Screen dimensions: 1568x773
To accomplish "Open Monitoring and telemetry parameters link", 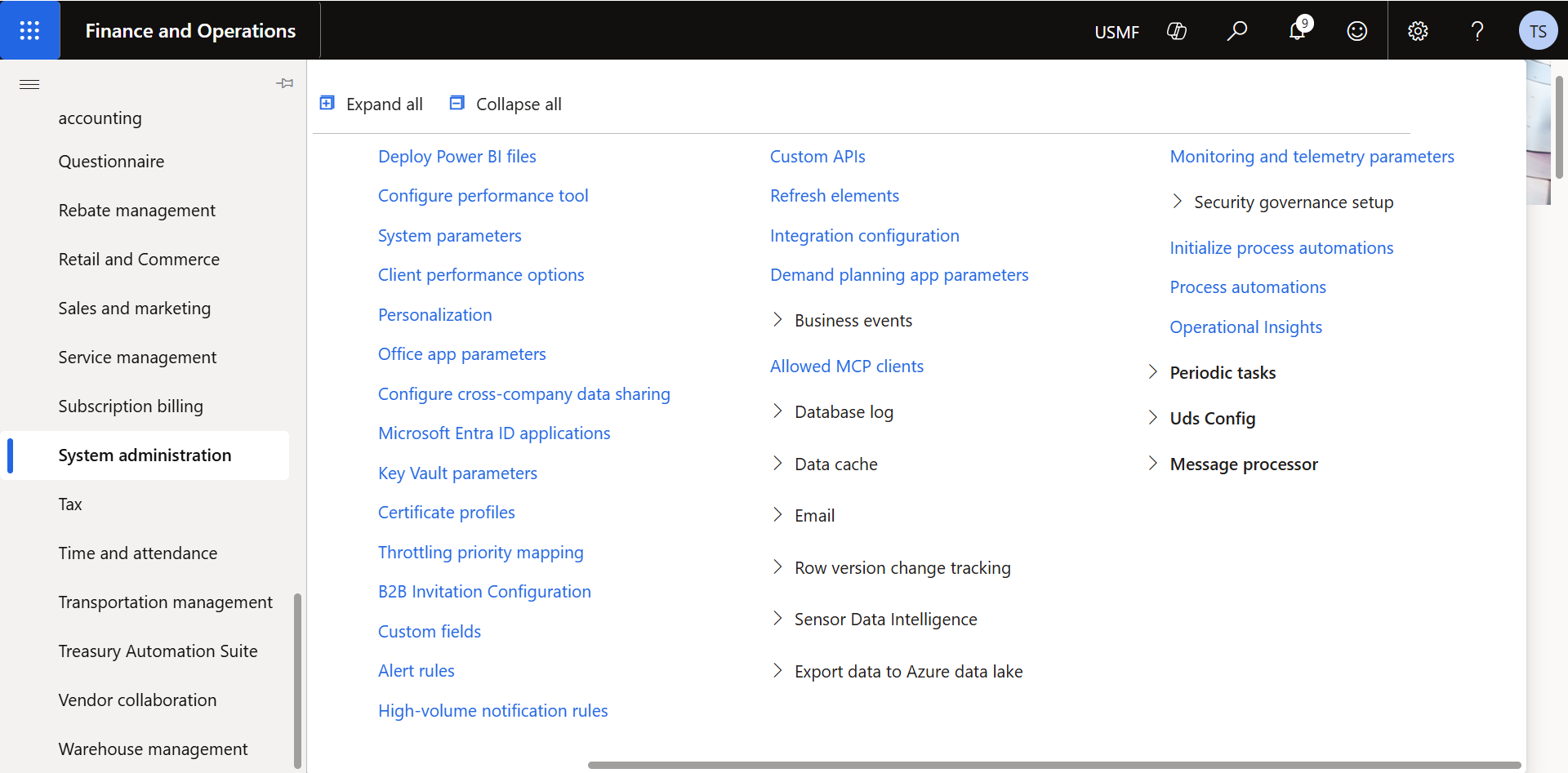I will click(x=1312, y=157).
